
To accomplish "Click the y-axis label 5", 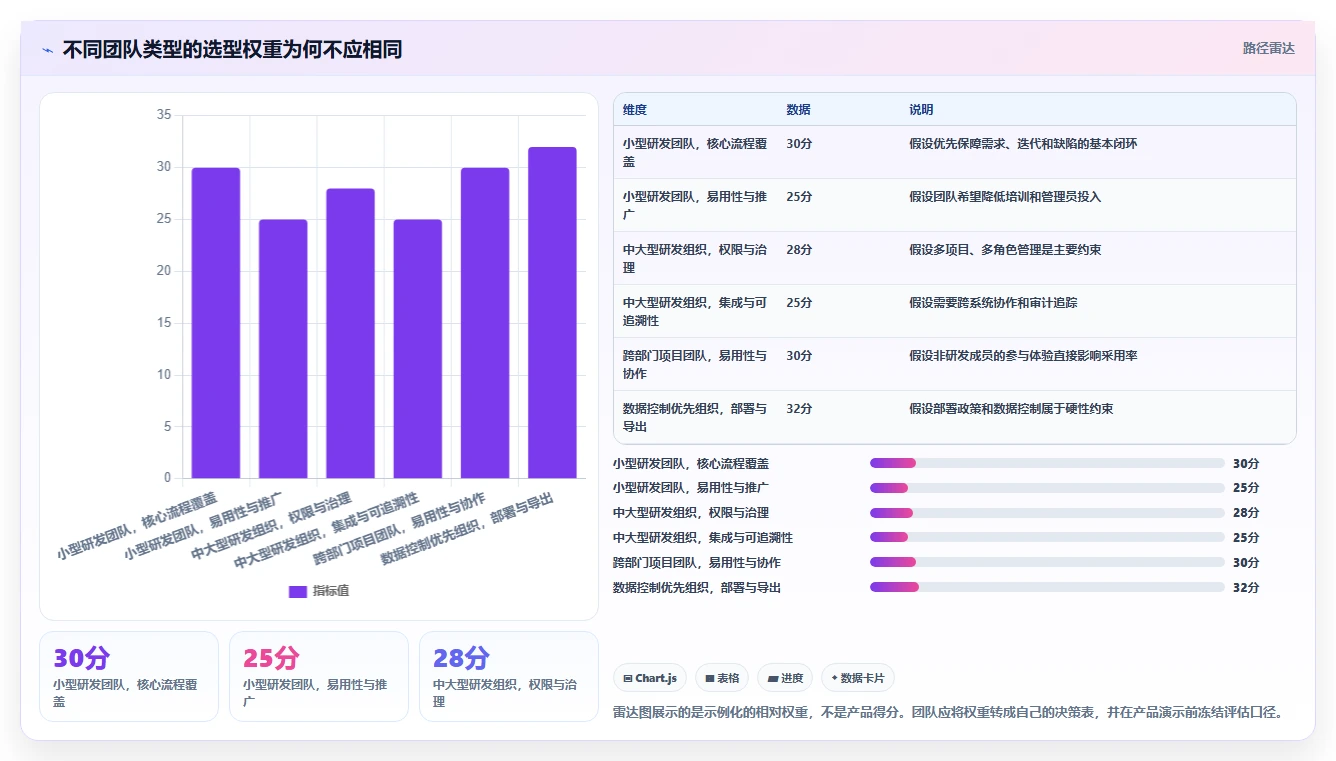I will coord(167,426).
